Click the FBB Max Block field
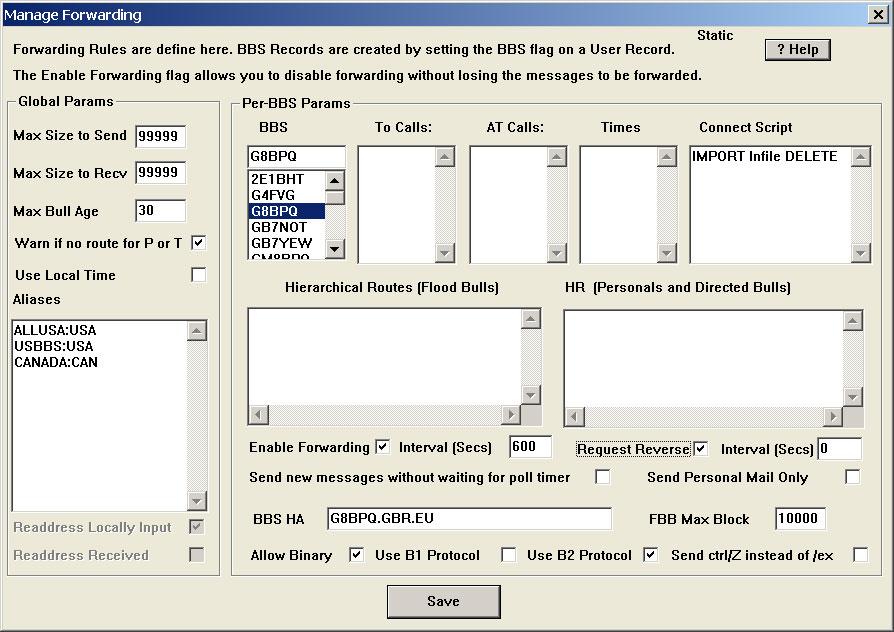Image resolution: width=894 pixels, height=632 pixels. coord(800,518)
